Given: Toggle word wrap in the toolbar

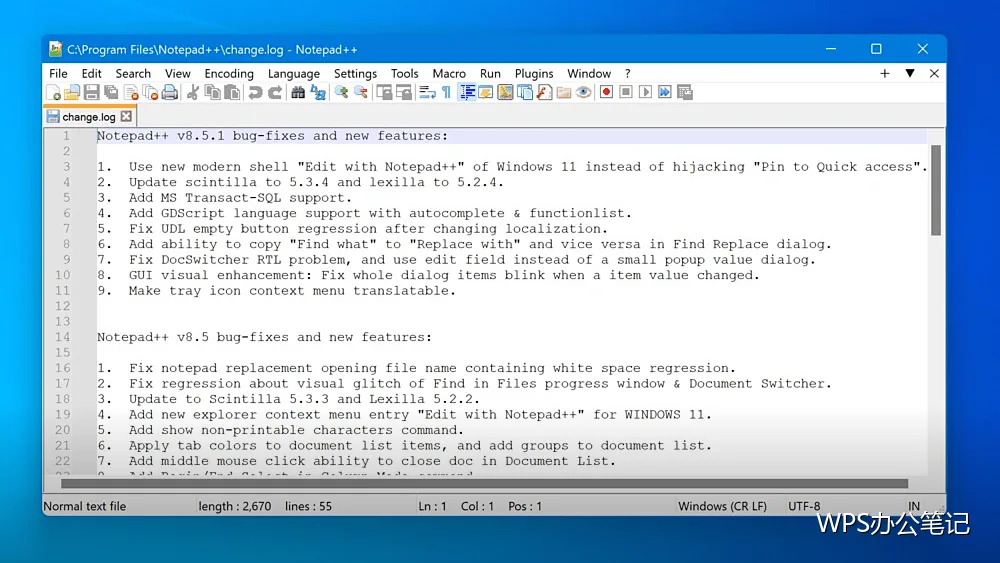Looking at the screenshot, I should click(427, 92).
